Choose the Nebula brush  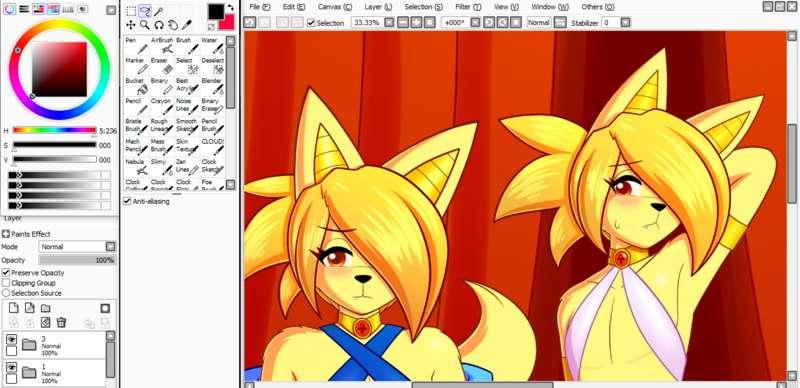[136, 167]
